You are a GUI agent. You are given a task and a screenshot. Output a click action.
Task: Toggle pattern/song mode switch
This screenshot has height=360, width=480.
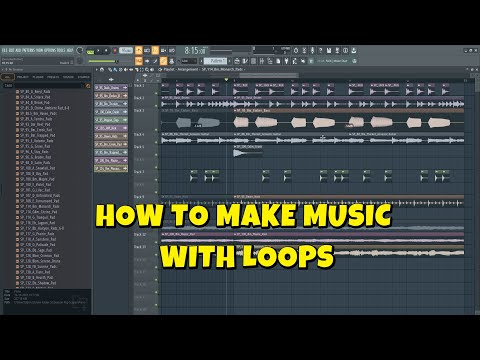(x=90, y=51)
